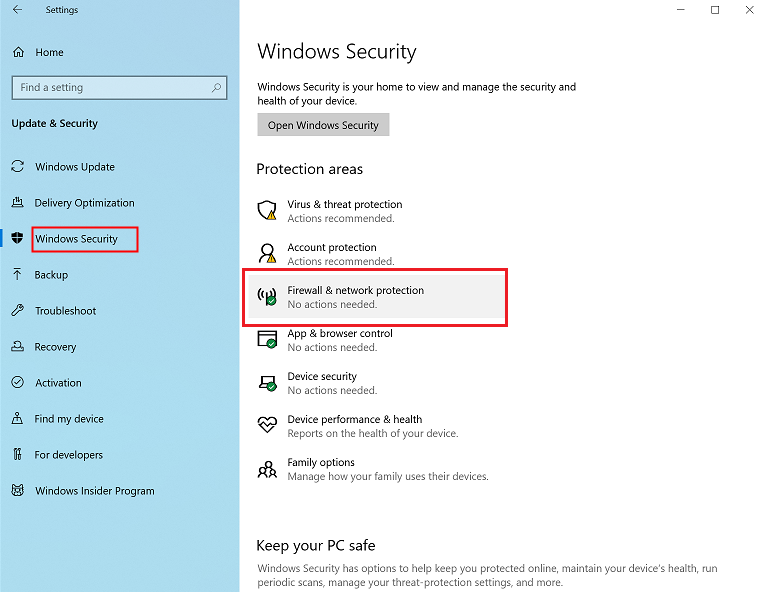Click the Backup upload arrow icon
This screenshot has width=761, height=592.
tap(17, 275)
